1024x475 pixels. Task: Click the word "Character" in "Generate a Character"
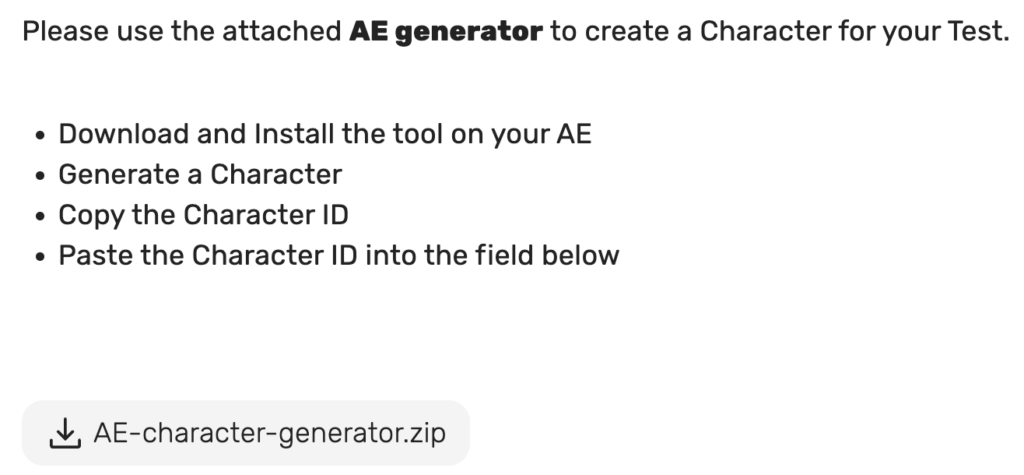276,174
